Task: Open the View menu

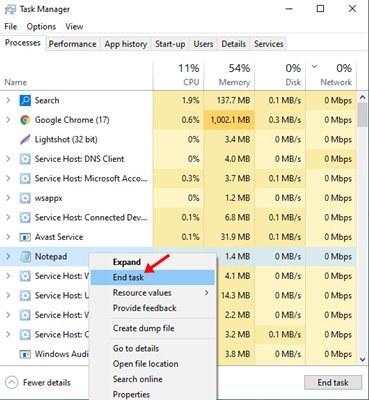Action: [x=74, y=27]
